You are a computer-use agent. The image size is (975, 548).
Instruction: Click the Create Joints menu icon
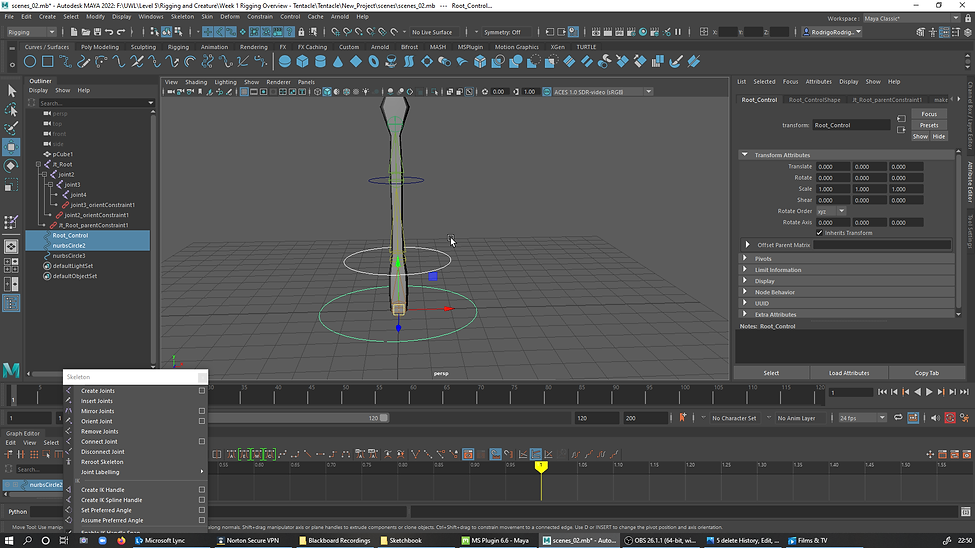(x=69, y=391)
